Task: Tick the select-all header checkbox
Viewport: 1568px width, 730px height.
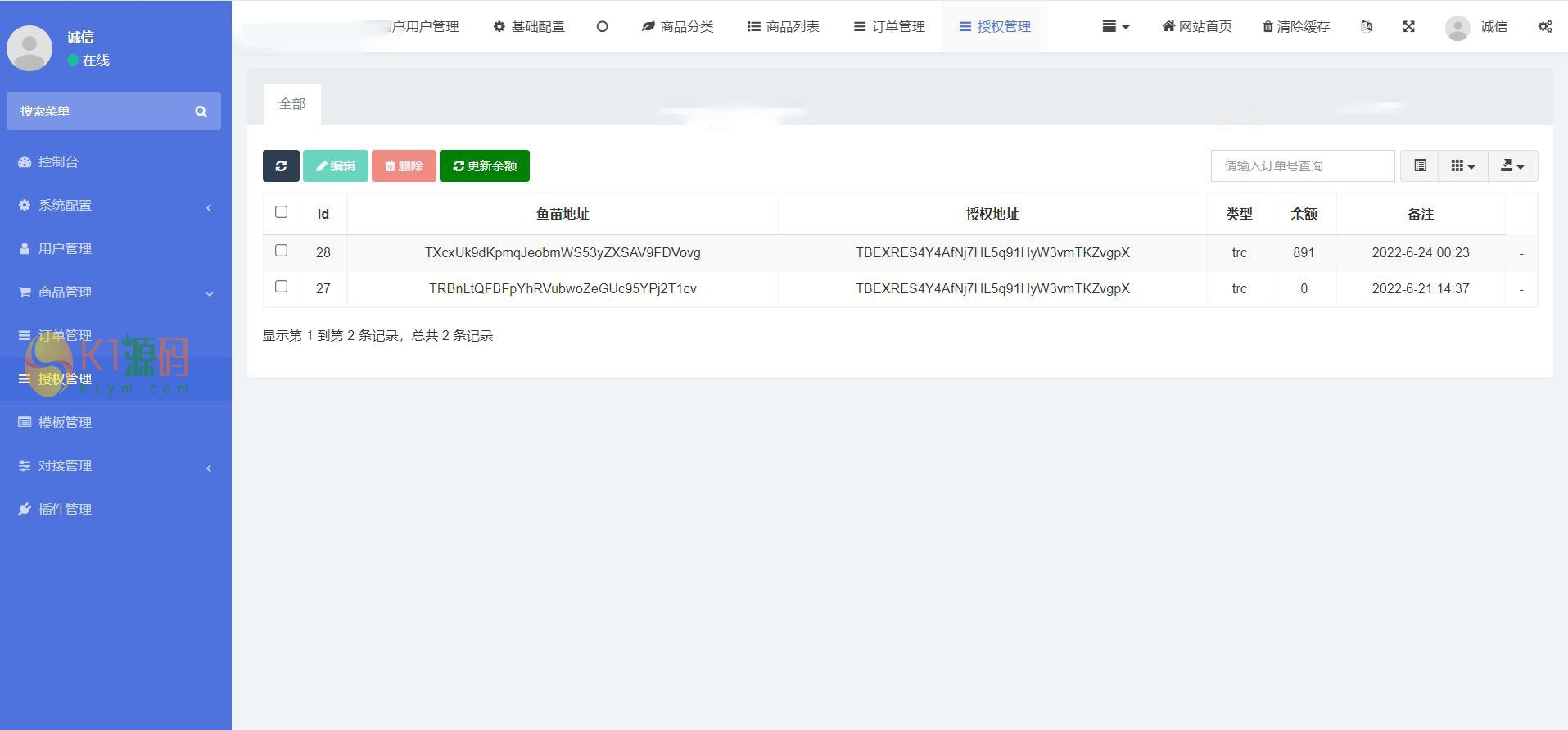Action: (x=281, y=212)
